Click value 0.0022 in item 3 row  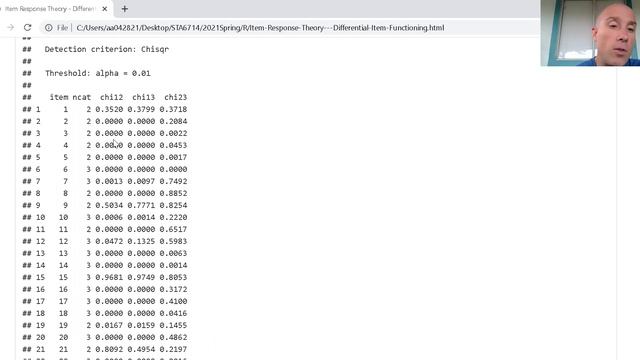173,133
